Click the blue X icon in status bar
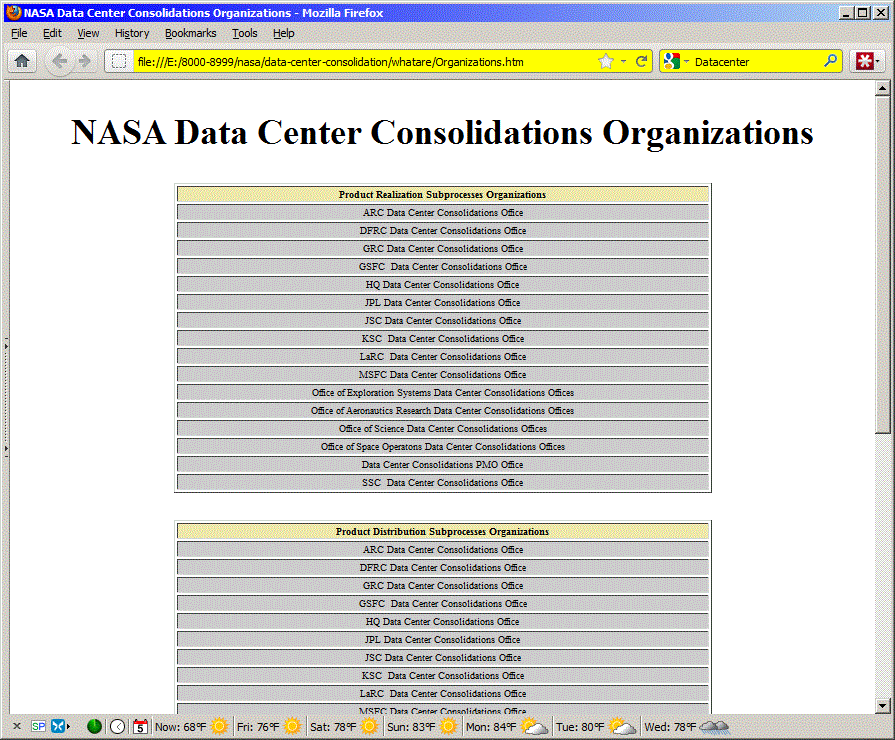 tap(58, 726)
